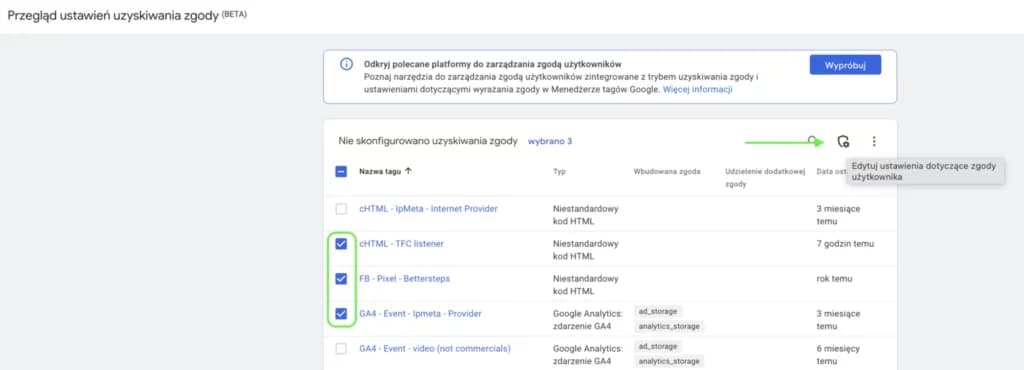Open the table search magnifier icon
Image resolution: width=1024 pixels, height=370 pixels.
(x=812, y=140)
